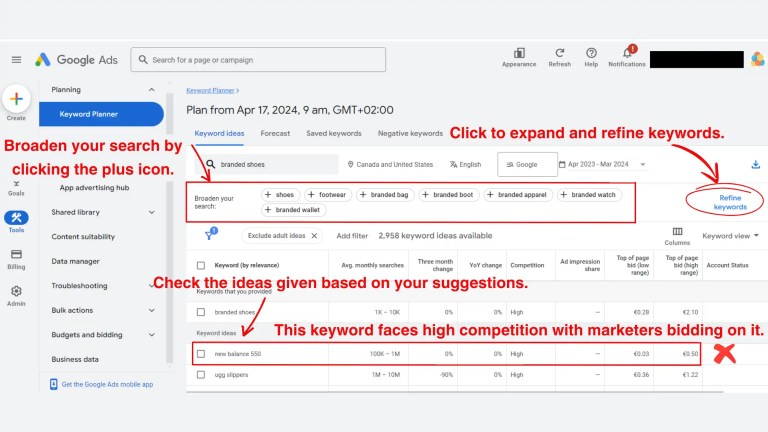
Task: Sort by YoY change column header
Action: tap(485, 265)
